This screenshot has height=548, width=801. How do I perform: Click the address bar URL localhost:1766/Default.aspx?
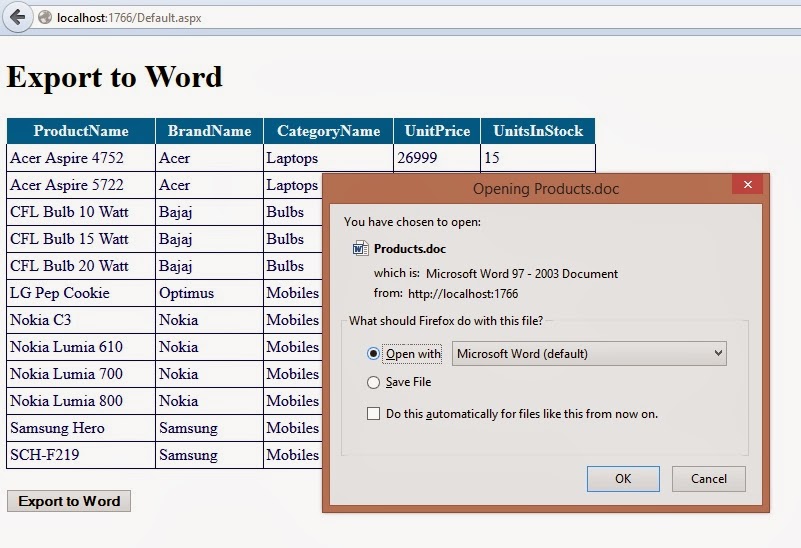(129, 18)
